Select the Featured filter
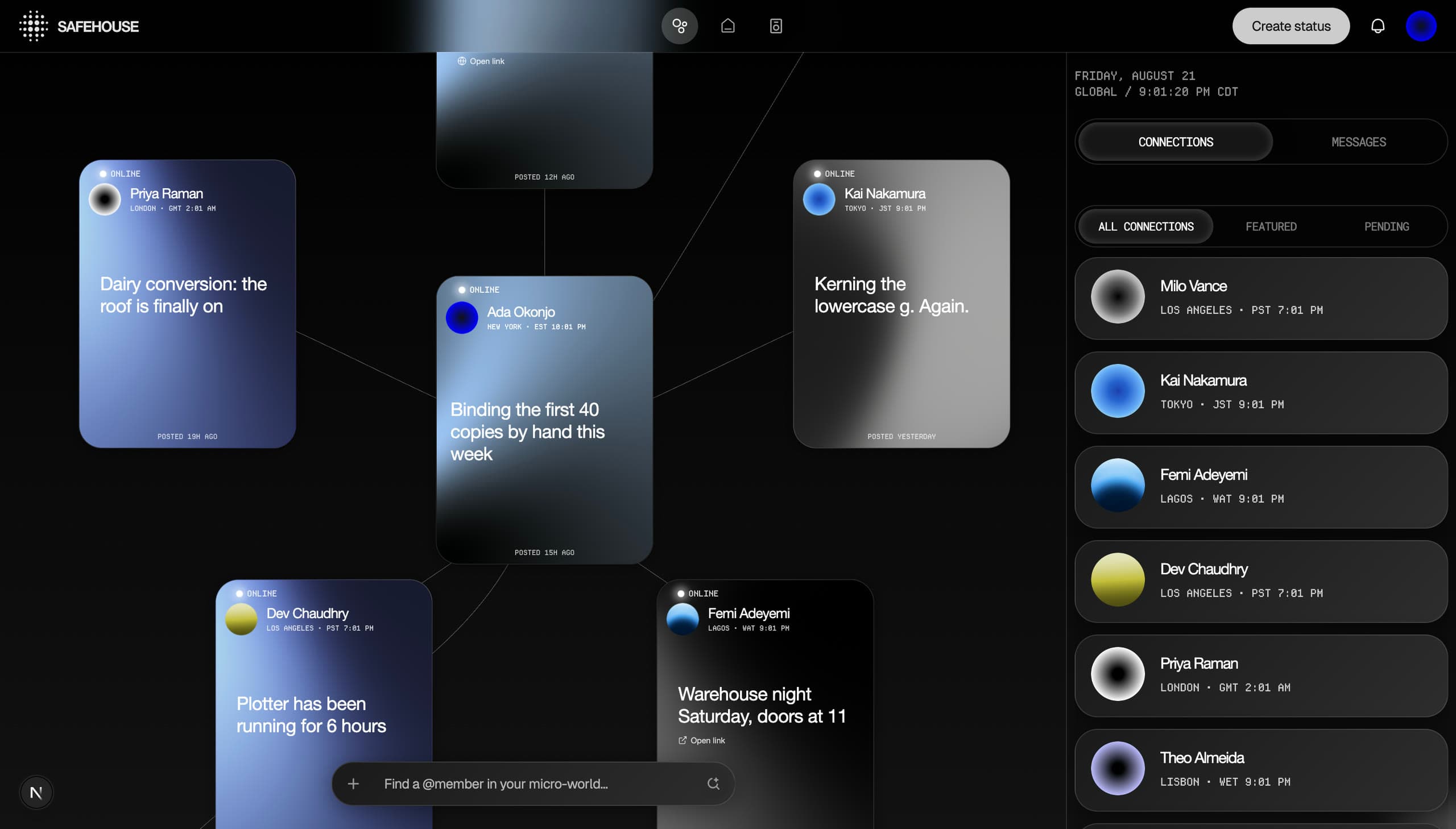This screenshot has width=1456, height=829. [x=1271, y=227]
